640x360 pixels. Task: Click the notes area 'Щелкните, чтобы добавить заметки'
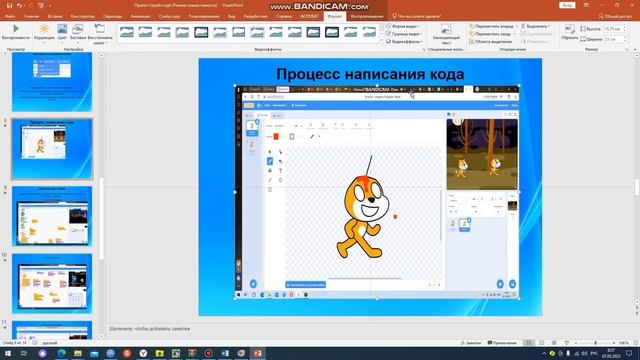149,328
